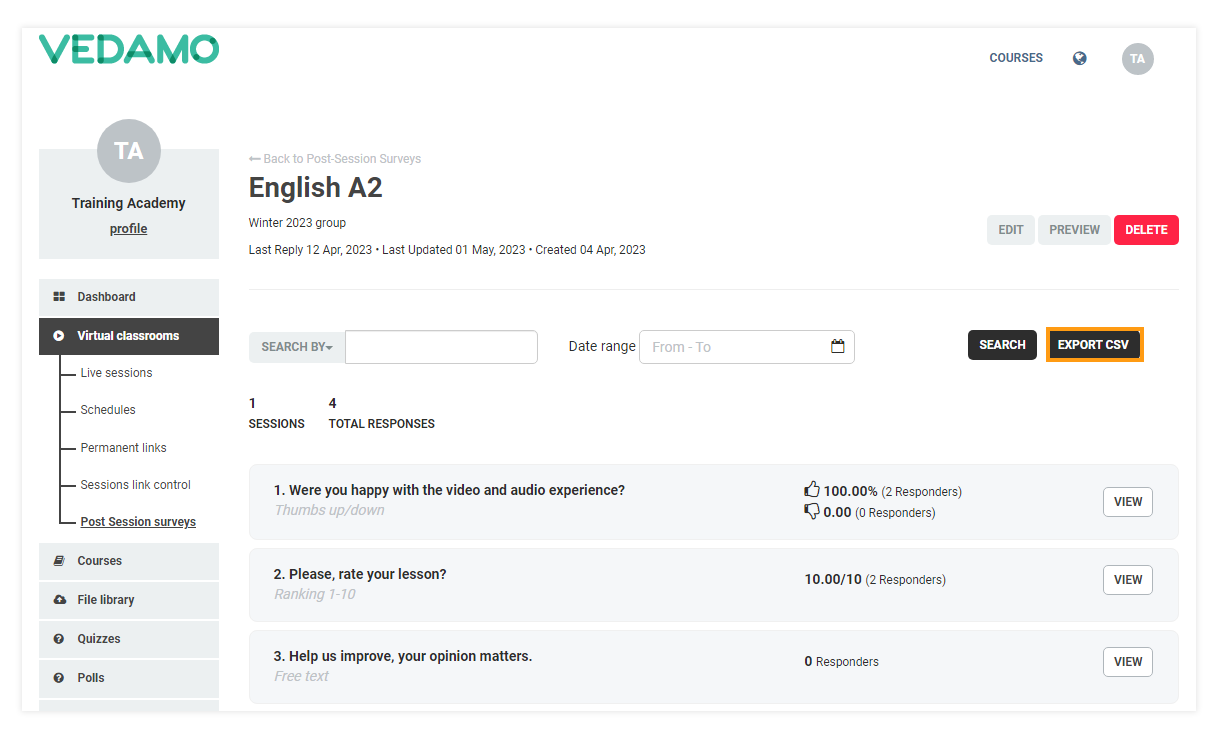1218x739 pixels.
Task: Open the SEARCH BY dropdown
Action: [x=297, y=347]
